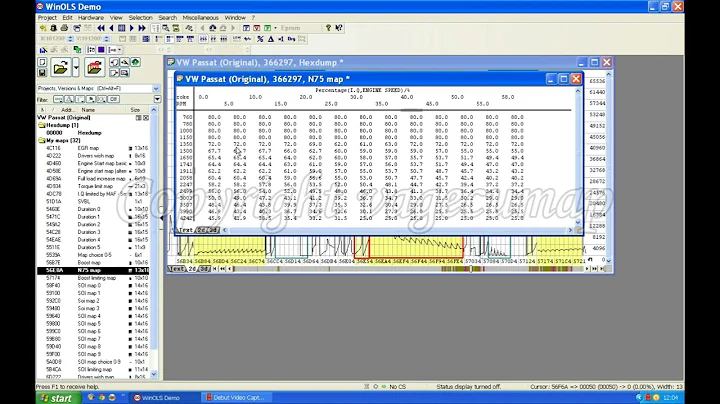
Task: Click the key icon at toolbar start
Action: (x=43, y=28)
